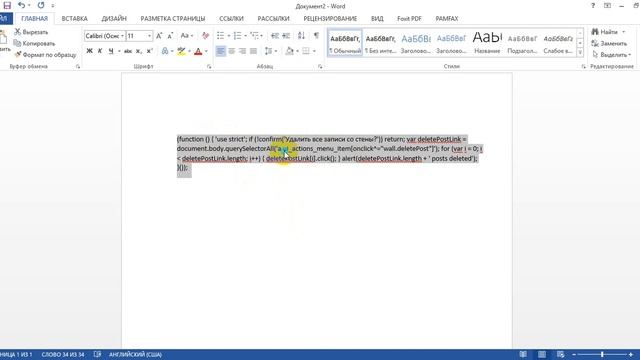Center the text
The height and width of the screenshot is (360, 640).
232,51
